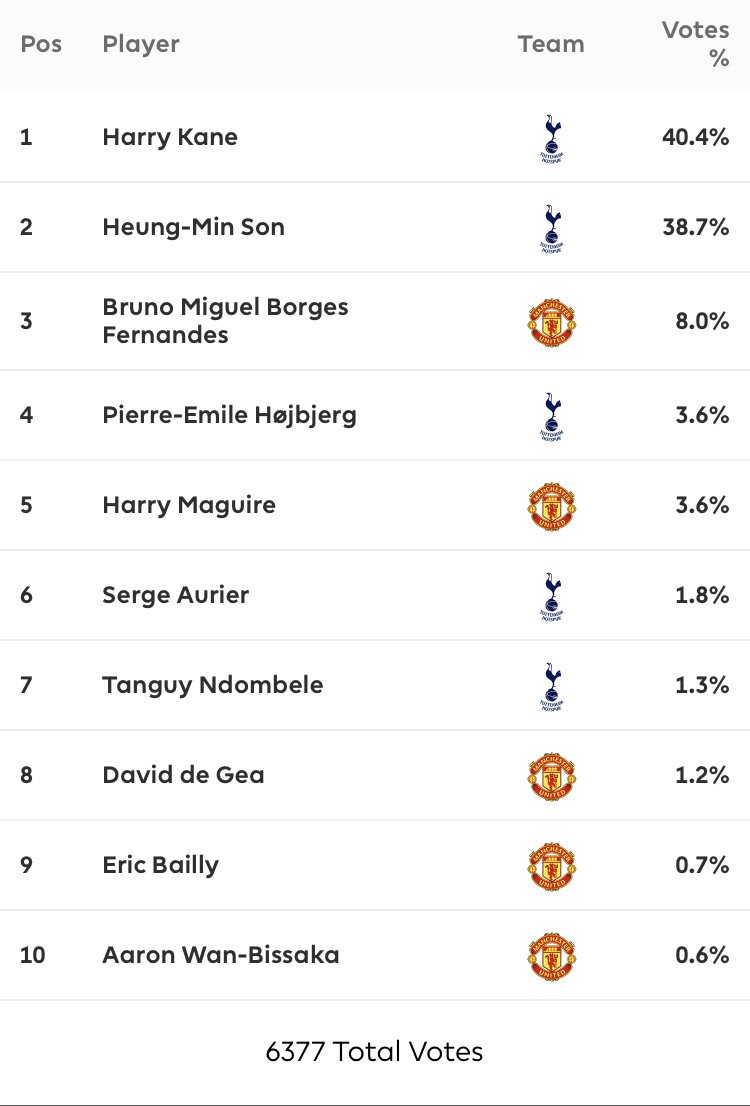Click the Player column header

click(x=141, y=45)
